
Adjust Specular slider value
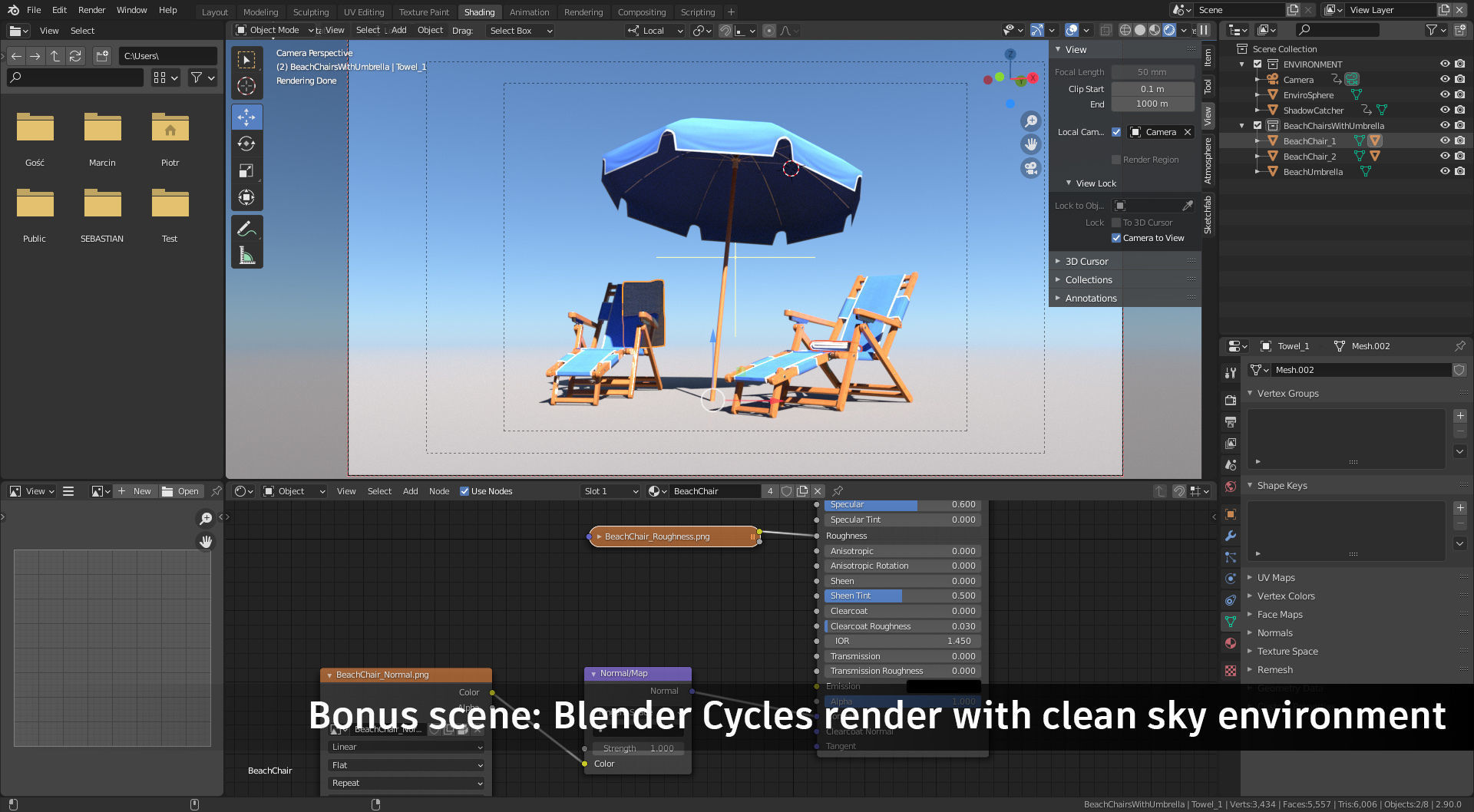tap(902, 504)
